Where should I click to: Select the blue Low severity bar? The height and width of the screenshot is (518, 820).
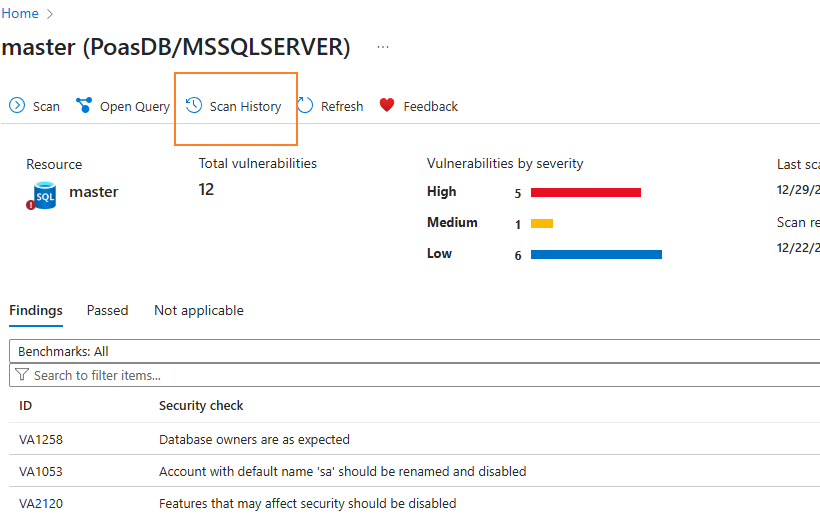(x=596, y=255)
